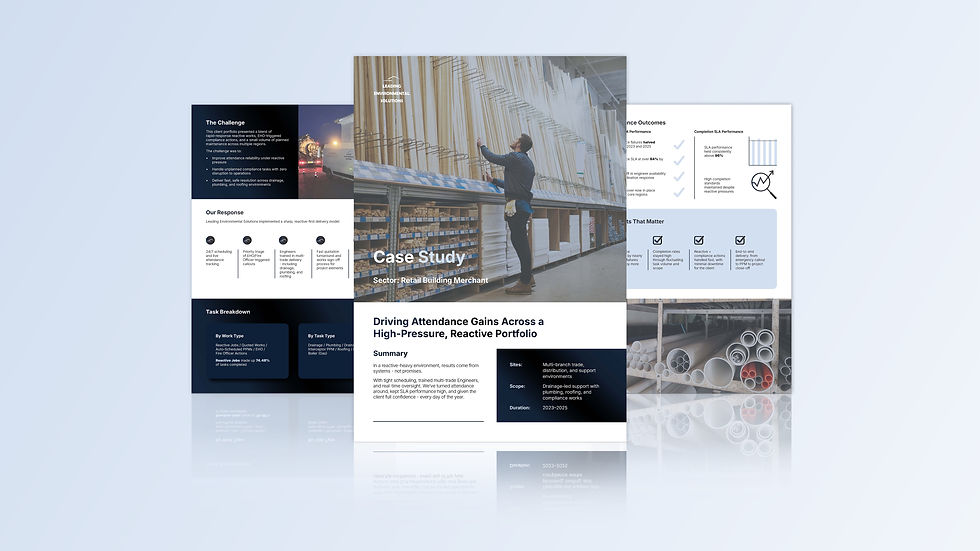Screen dimensions: 980x551
Task: Click the 'Summary' heading
Action: click(x=390, y=354)
